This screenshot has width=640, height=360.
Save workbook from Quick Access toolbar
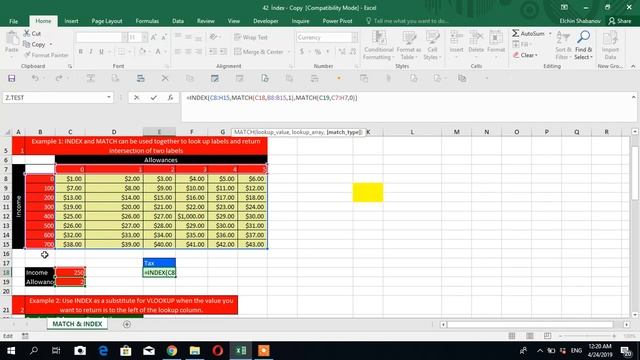point(11,78)
